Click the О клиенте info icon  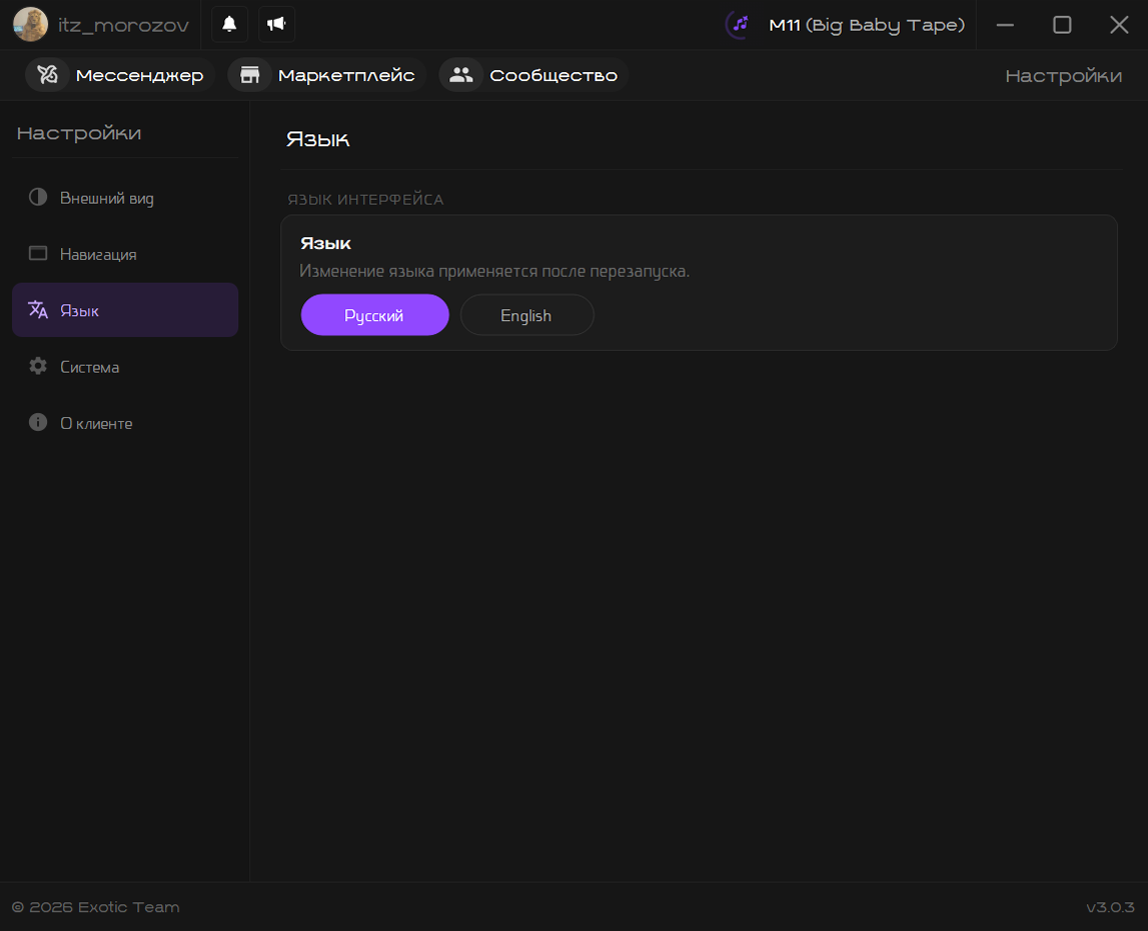coord(38,422)
